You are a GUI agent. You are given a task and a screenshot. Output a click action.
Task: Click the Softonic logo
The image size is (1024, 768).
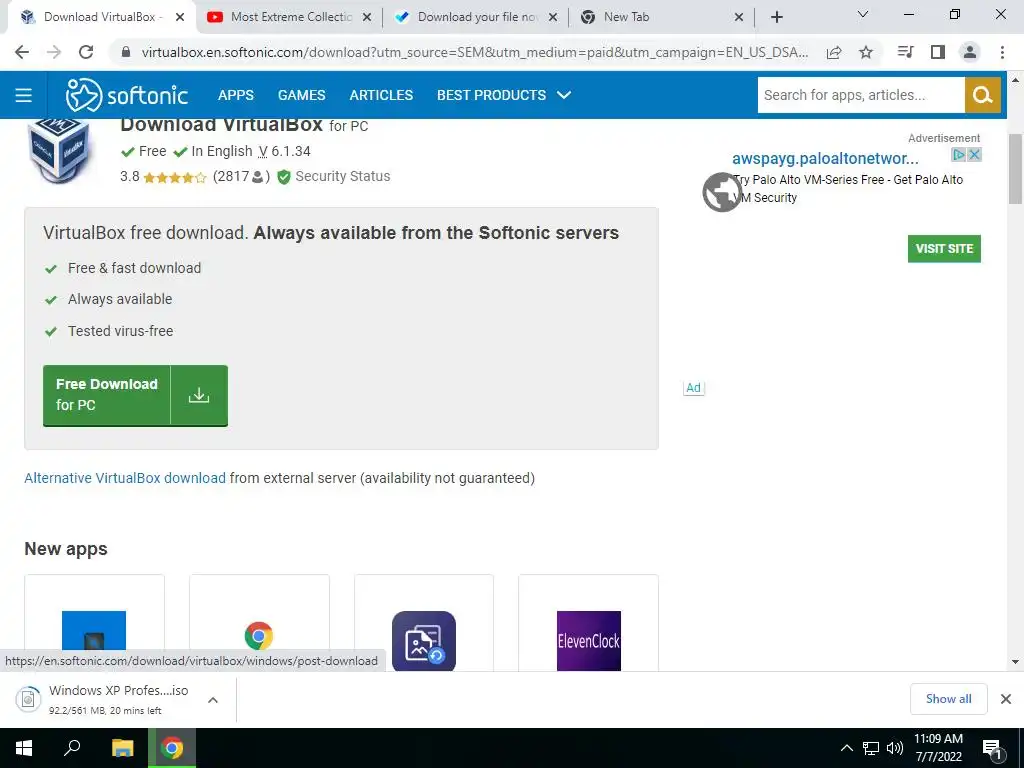[127, 95]
